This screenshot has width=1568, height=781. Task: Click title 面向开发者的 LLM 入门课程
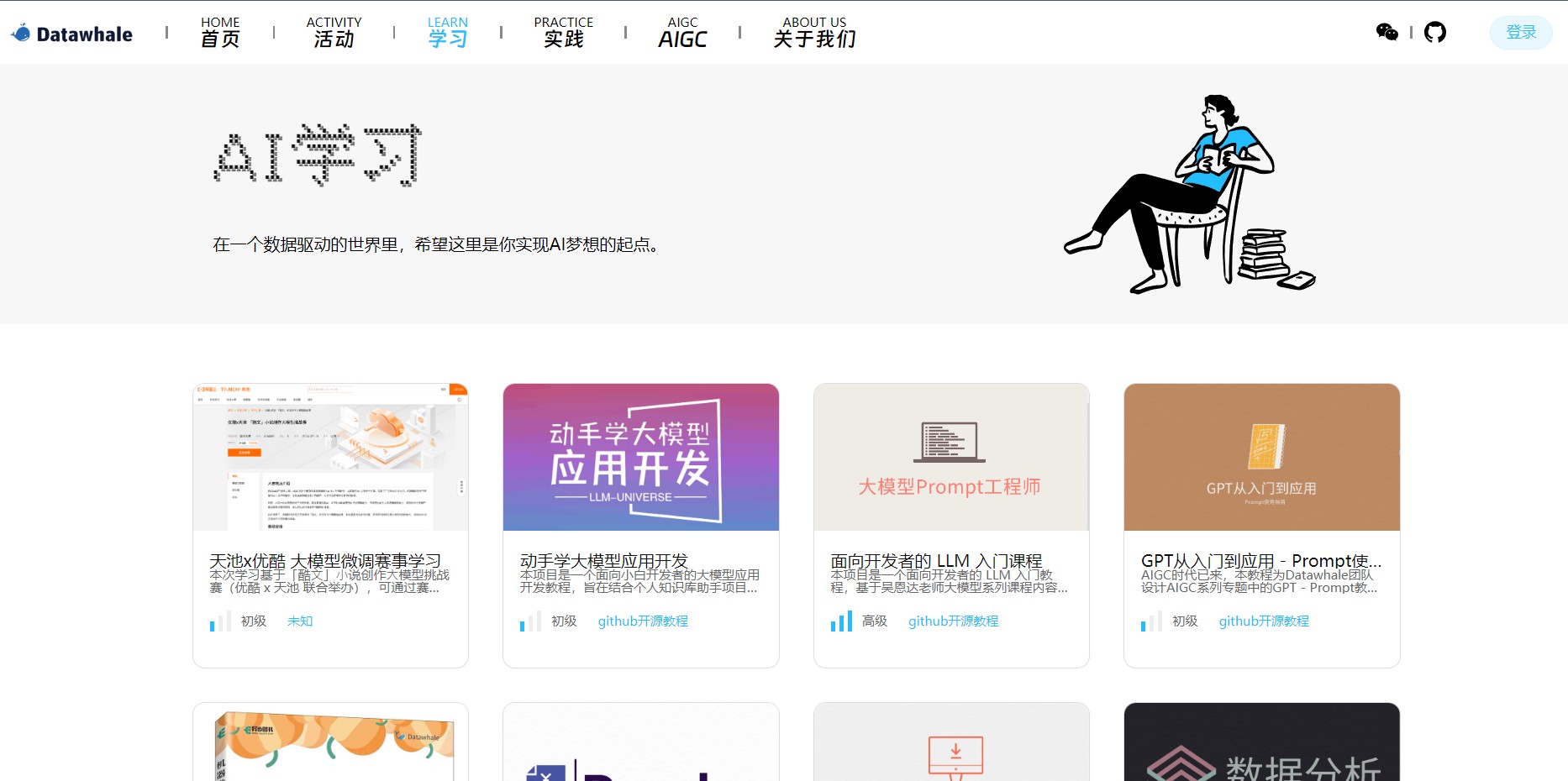(x=936, y=560)
